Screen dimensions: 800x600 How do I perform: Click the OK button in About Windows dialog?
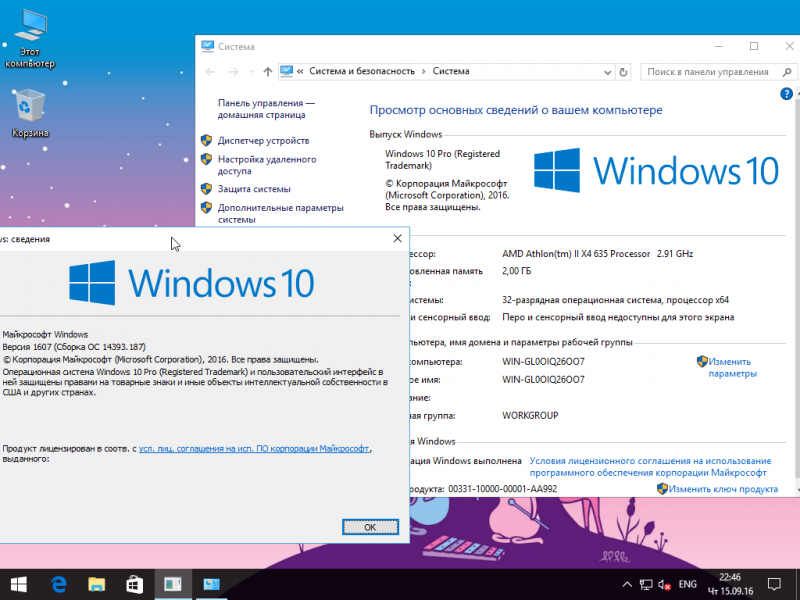click(370, 527)
